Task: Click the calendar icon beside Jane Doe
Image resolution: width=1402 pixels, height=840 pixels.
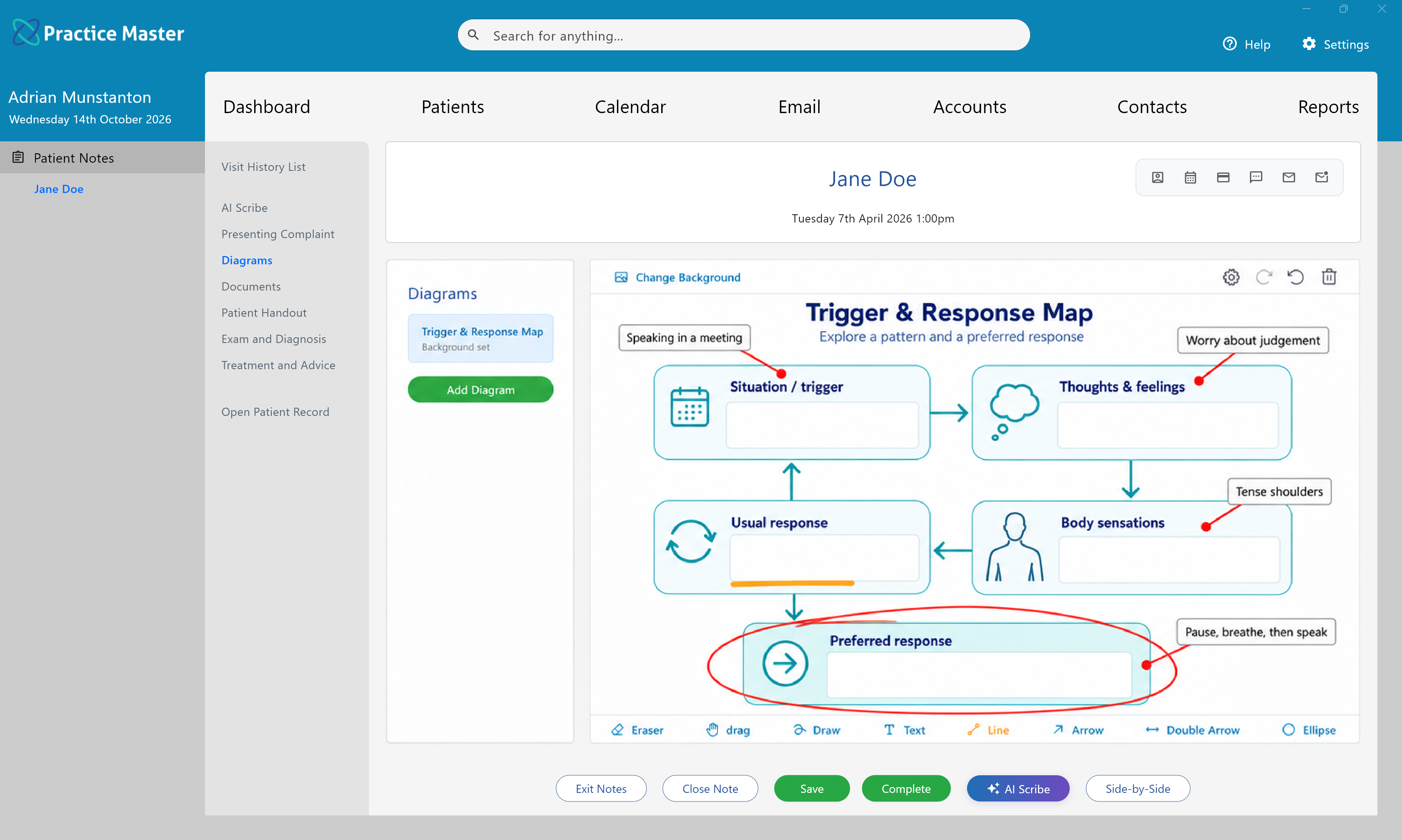Action: 1190,178
